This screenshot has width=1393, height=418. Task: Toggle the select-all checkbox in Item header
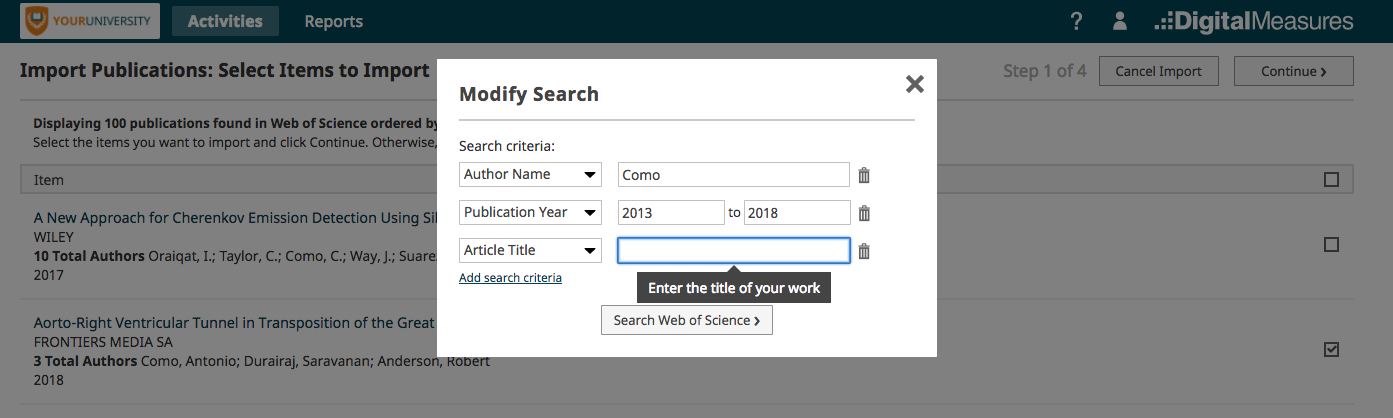point(1331,180)
